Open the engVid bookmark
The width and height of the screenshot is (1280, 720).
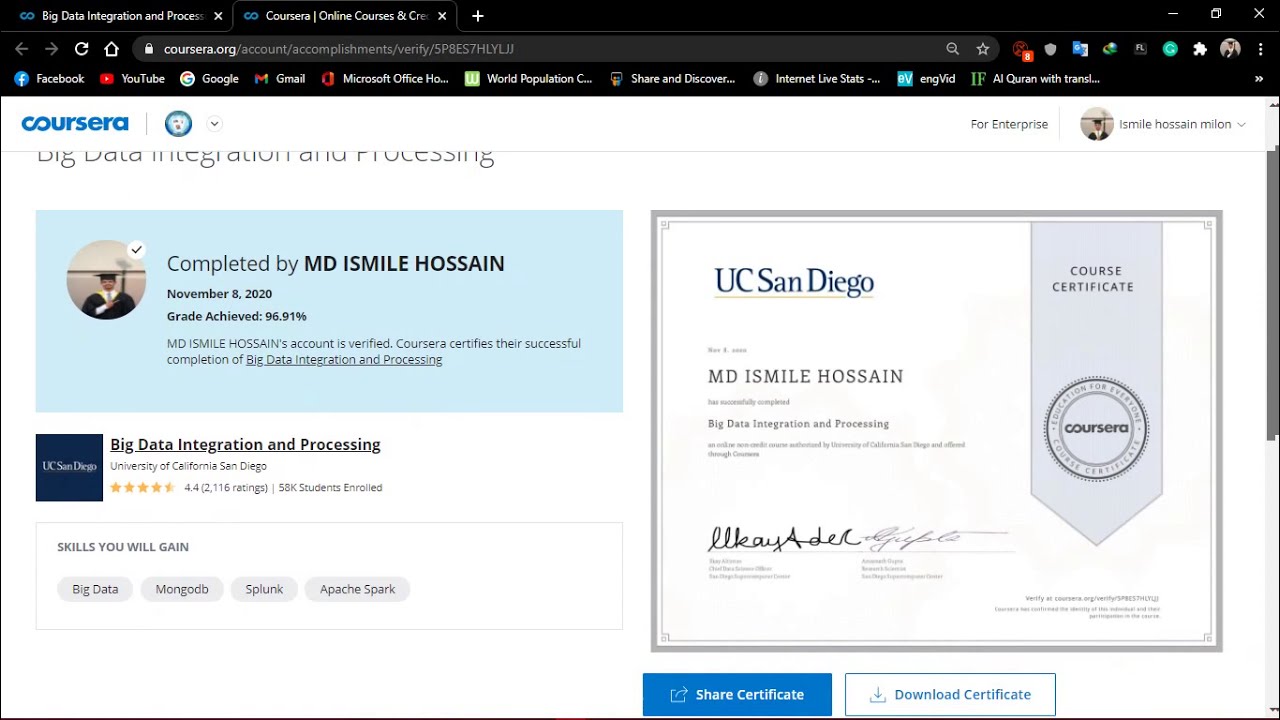pyautogui.click(x=926, y=78)
